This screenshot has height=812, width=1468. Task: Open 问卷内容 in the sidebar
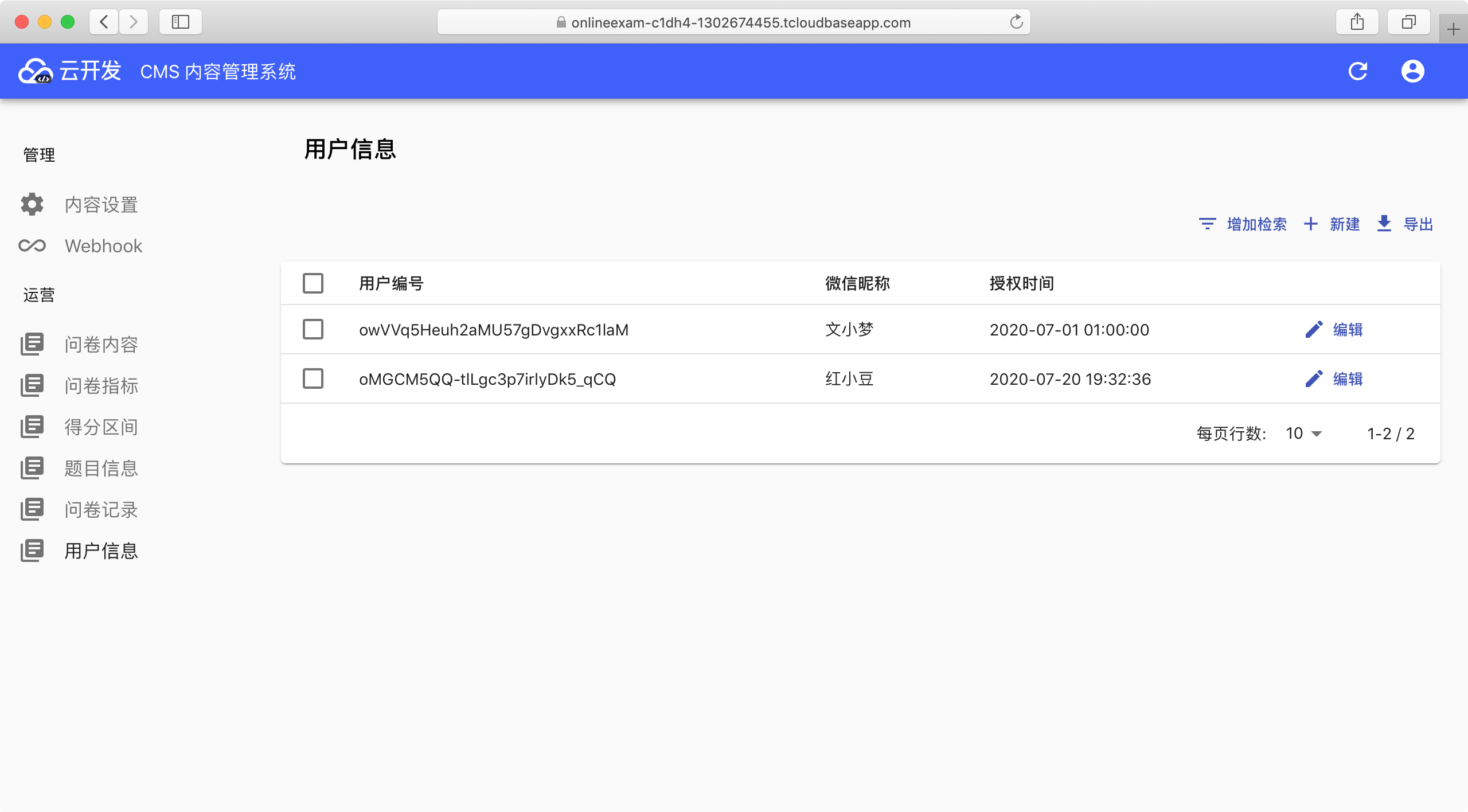101,345
